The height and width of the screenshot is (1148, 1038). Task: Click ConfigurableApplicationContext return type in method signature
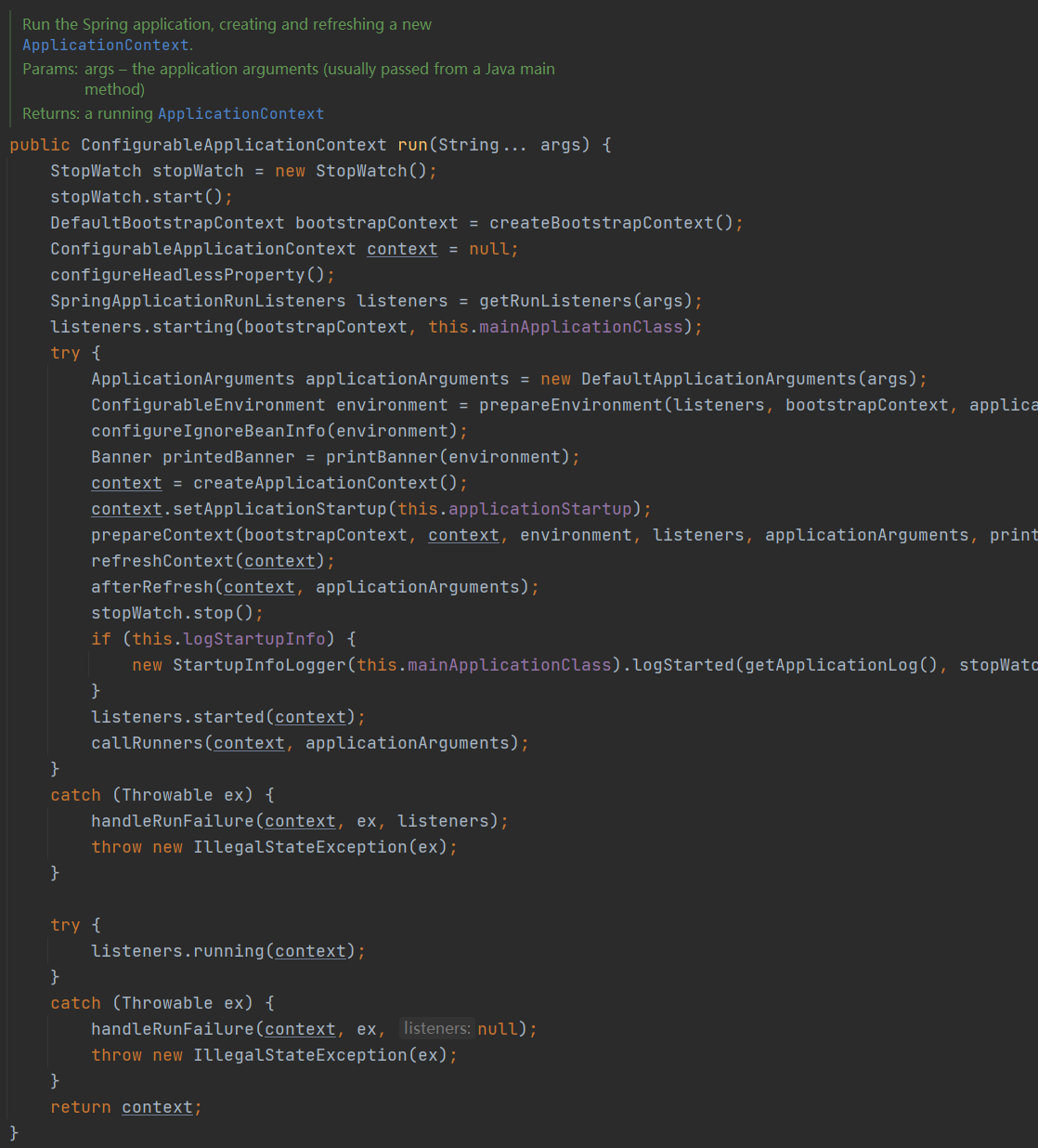[x=233, y=145]
